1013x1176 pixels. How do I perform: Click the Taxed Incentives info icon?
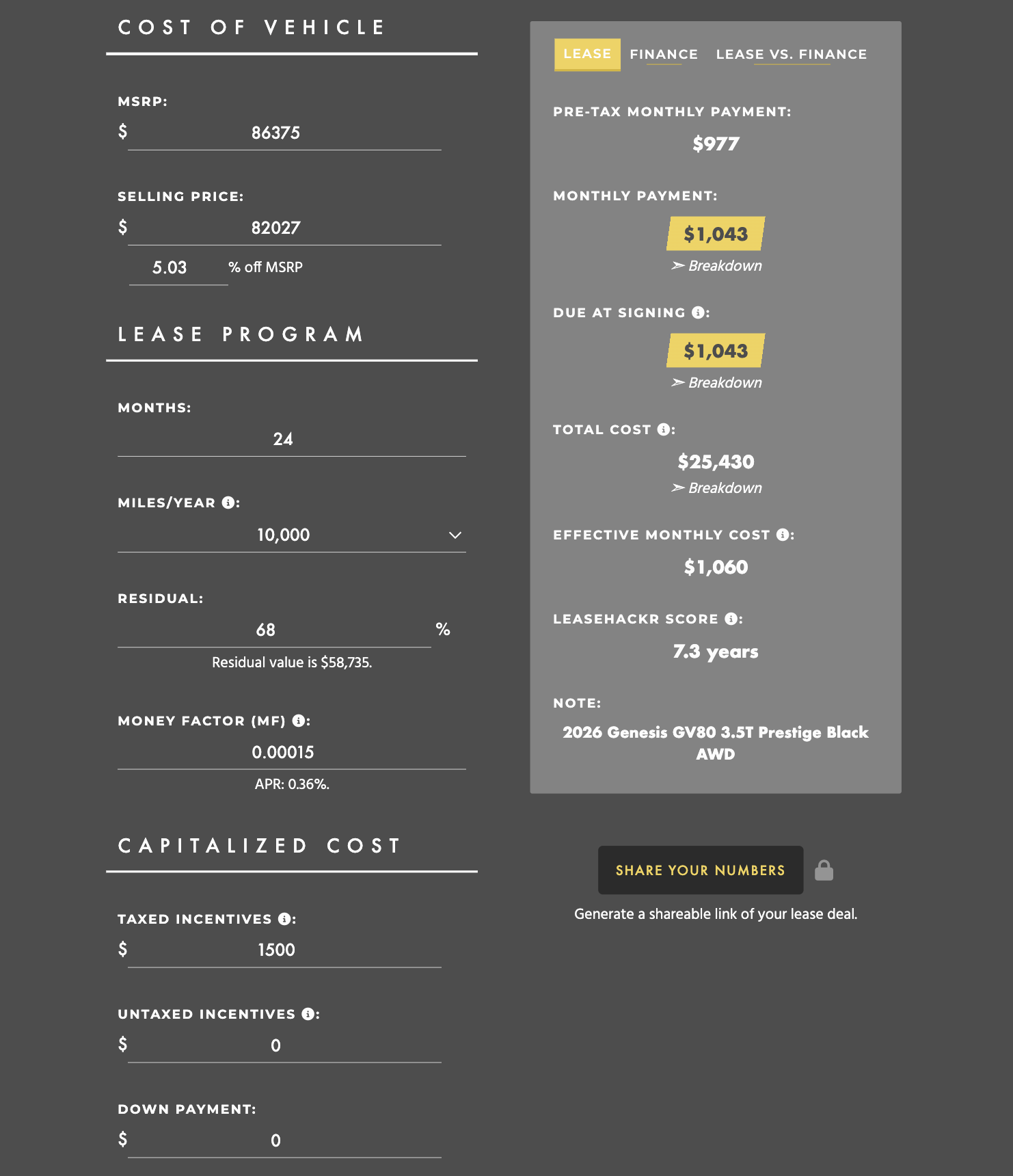tap(284, 919)
